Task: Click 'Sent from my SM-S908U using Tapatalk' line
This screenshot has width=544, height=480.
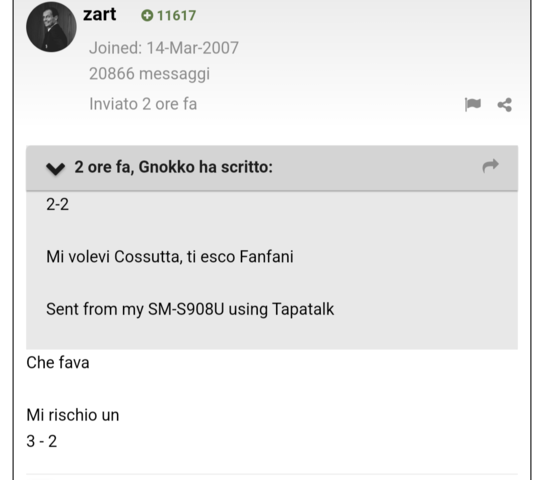Action: (190, 309)
